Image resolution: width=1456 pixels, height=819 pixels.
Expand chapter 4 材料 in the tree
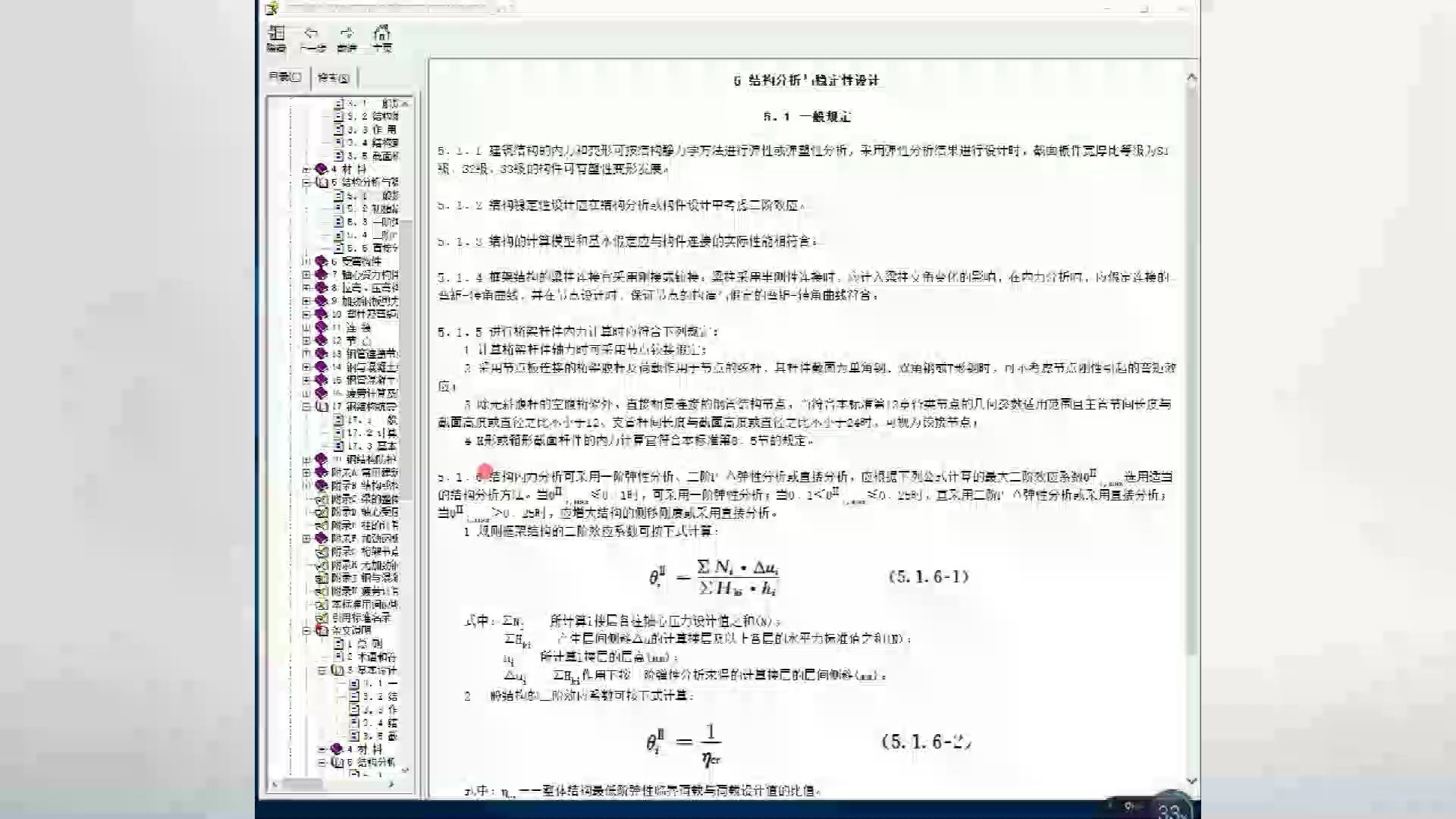(x=306, y=169)
